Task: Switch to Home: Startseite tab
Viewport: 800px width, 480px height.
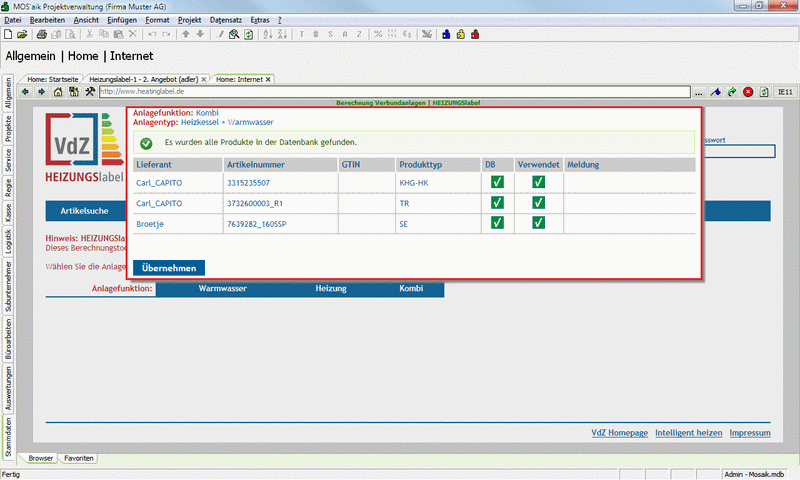Action: point(53,79)
